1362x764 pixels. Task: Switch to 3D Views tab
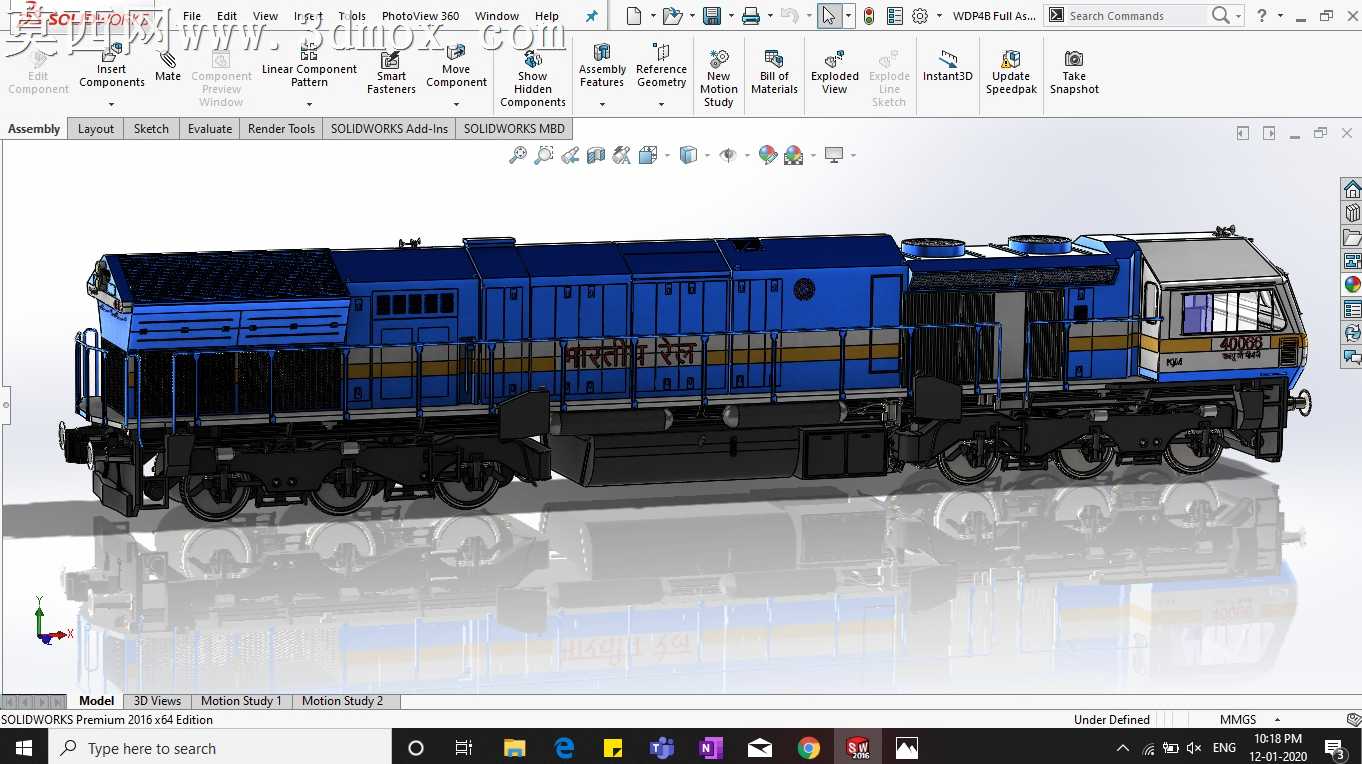pyautogui.click(x=157, y=701)
